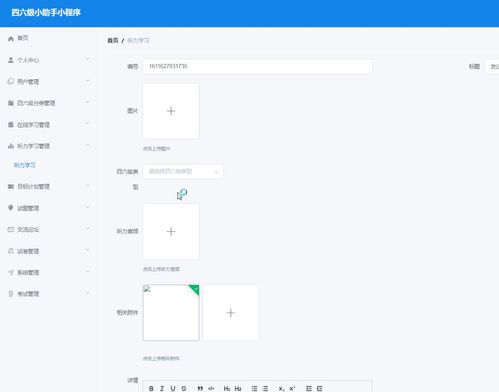Select 交流论坛 in the sidebar
Image resolution: width=499 pixels, height=392 pixels.
49,229
